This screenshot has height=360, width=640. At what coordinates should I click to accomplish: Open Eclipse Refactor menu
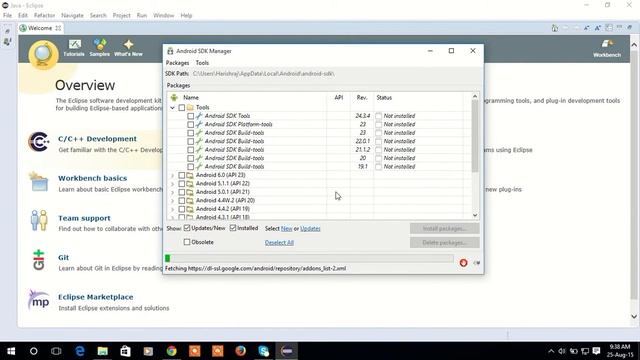click(x=44, y=16)
